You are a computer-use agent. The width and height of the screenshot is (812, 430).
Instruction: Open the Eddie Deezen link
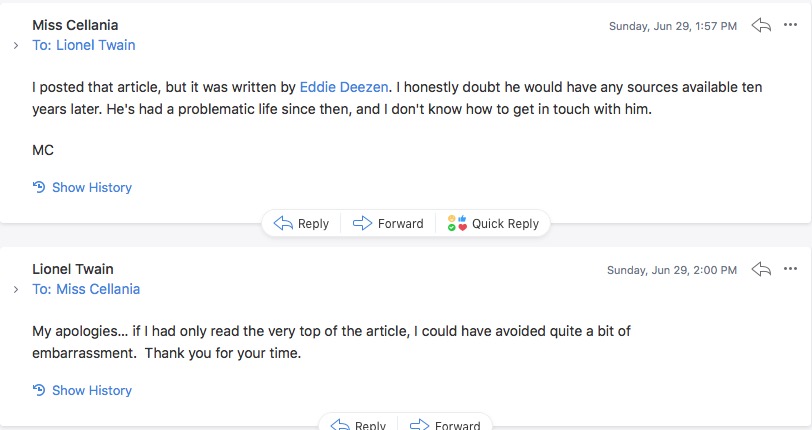[344, 87]
